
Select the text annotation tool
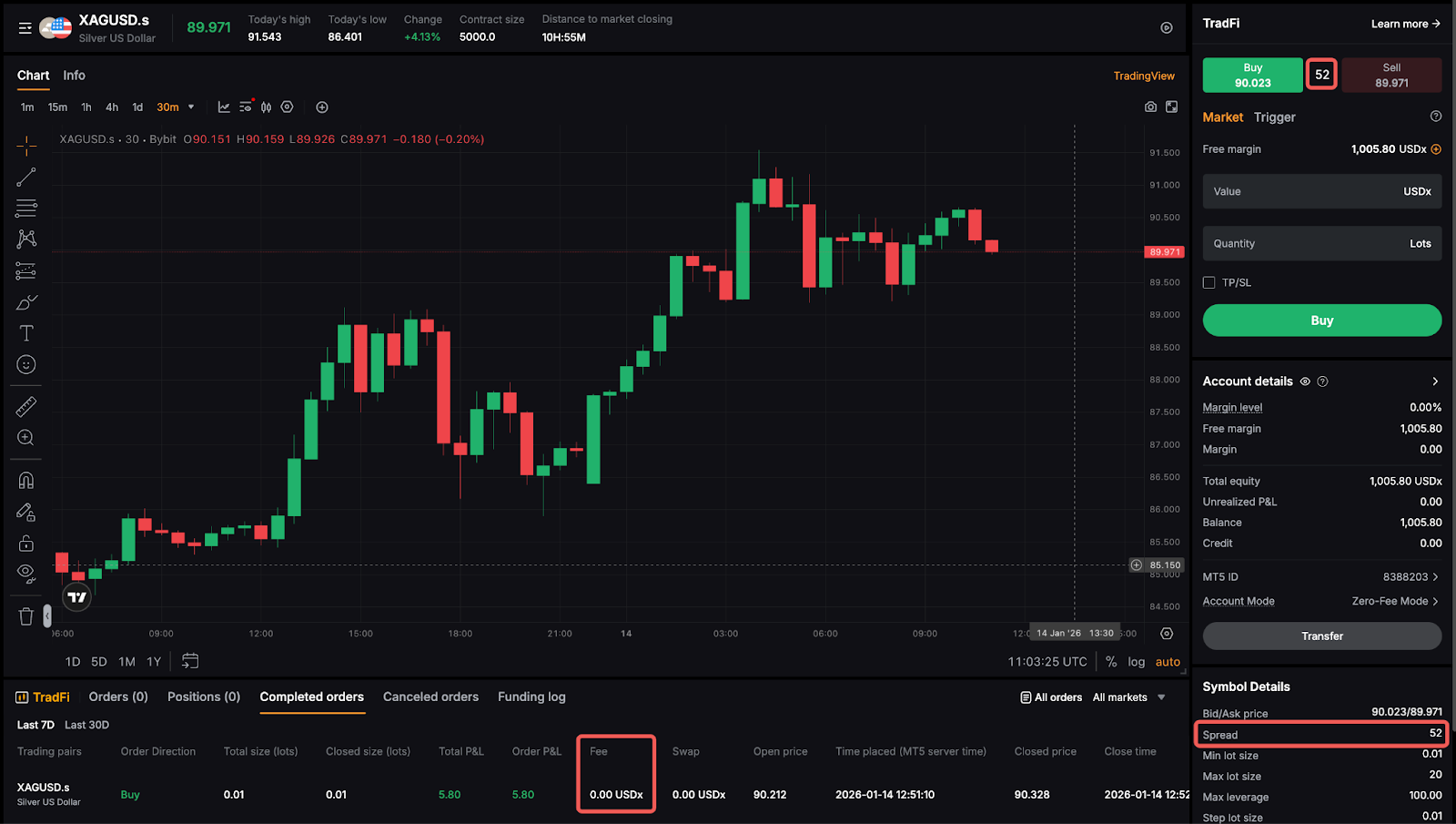[26, 333]
